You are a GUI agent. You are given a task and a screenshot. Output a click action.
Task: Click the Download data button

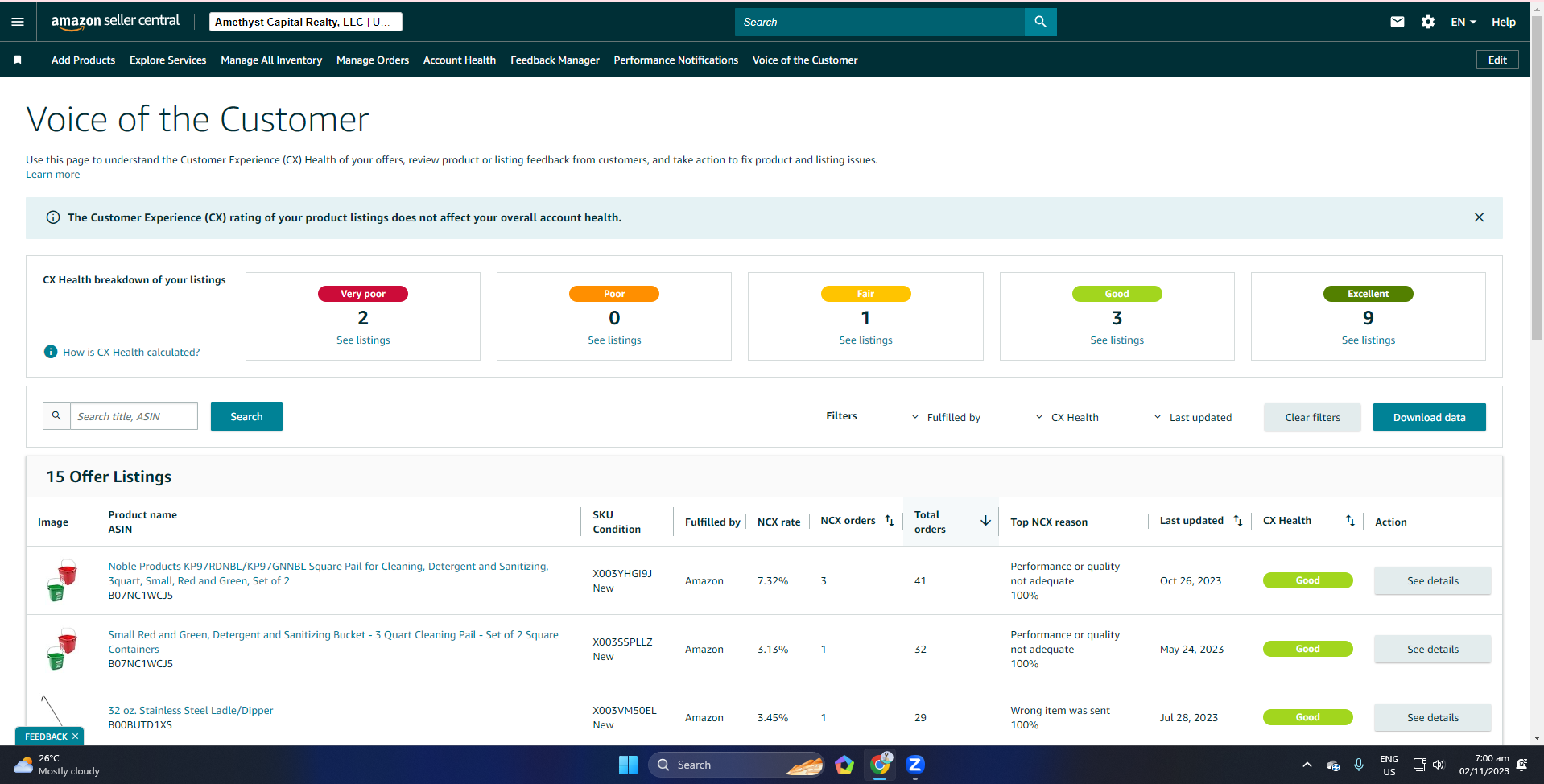coord(1429,417)
